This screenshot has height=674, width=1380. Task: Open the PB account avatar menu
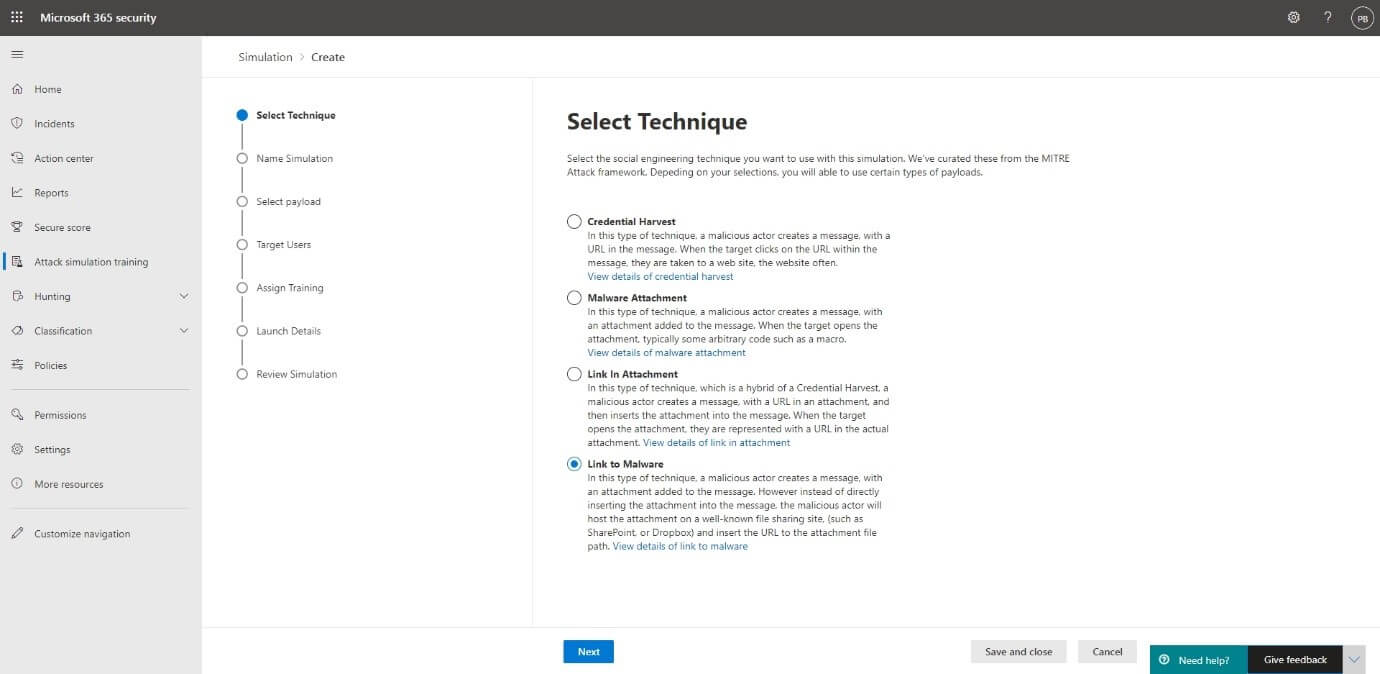(1361, 16)
